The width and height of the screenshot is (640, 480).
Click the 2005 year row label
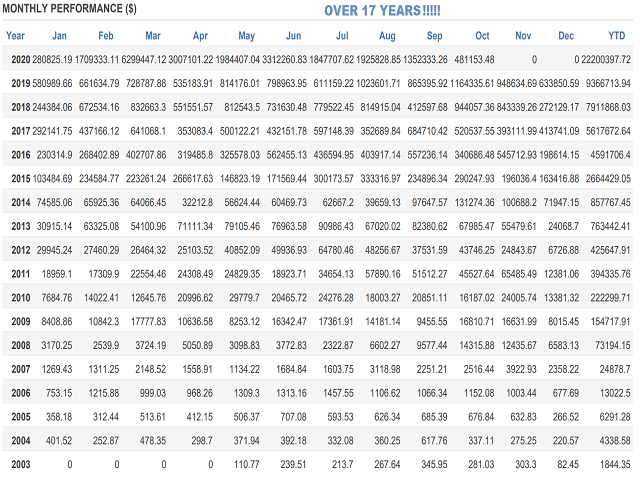(x=21, y=417)
